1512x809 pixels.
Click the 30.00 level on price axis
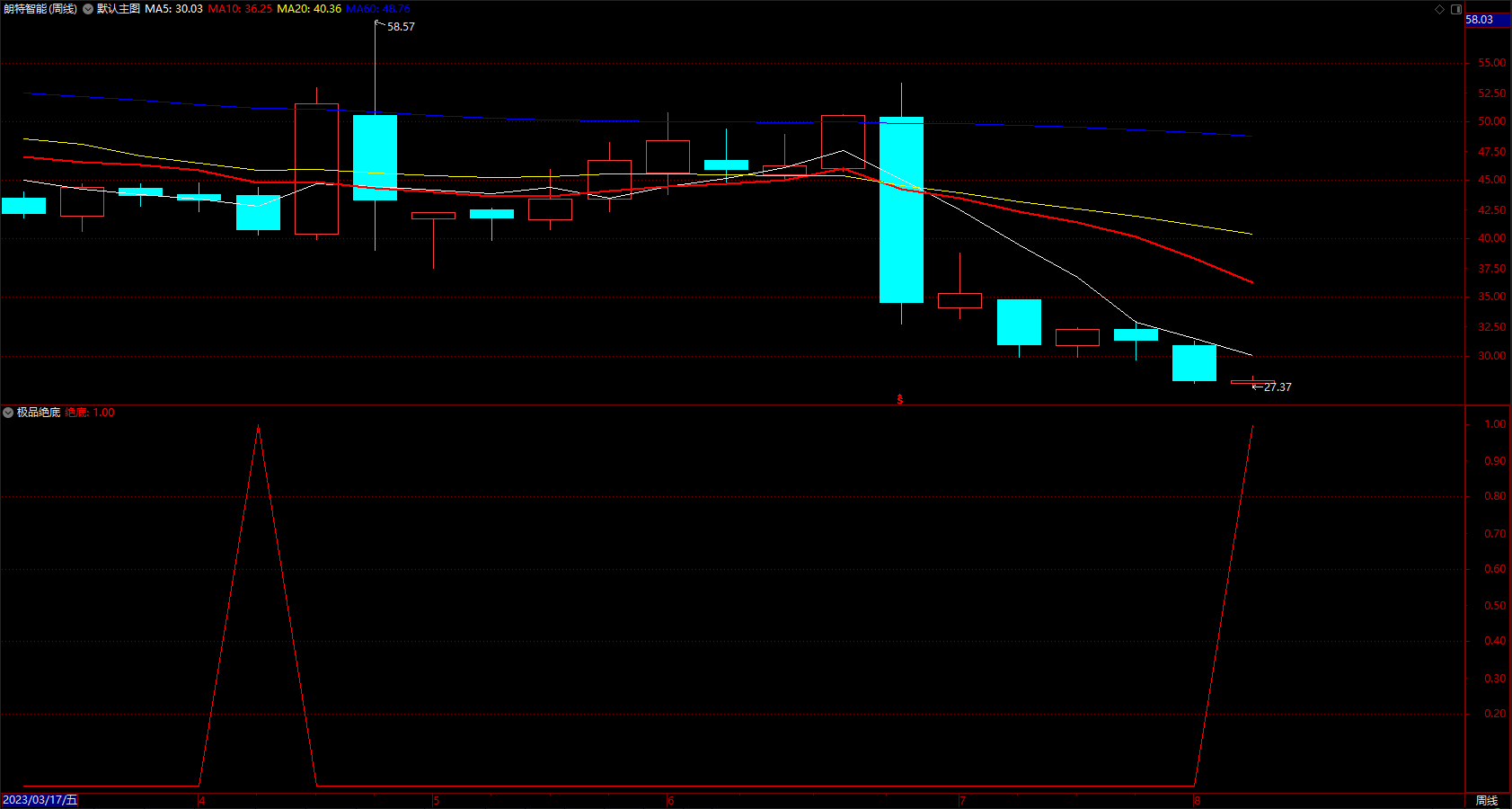[x=1492, y=356]
